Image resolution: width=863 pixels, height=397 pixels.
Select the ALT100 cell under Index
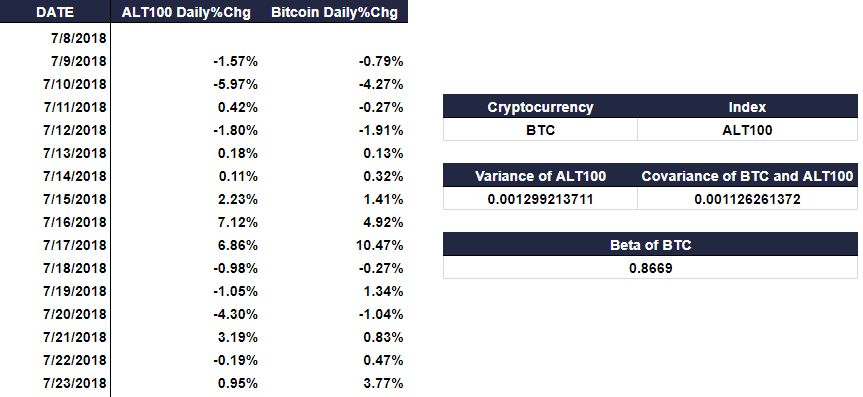tap(747, 130)
